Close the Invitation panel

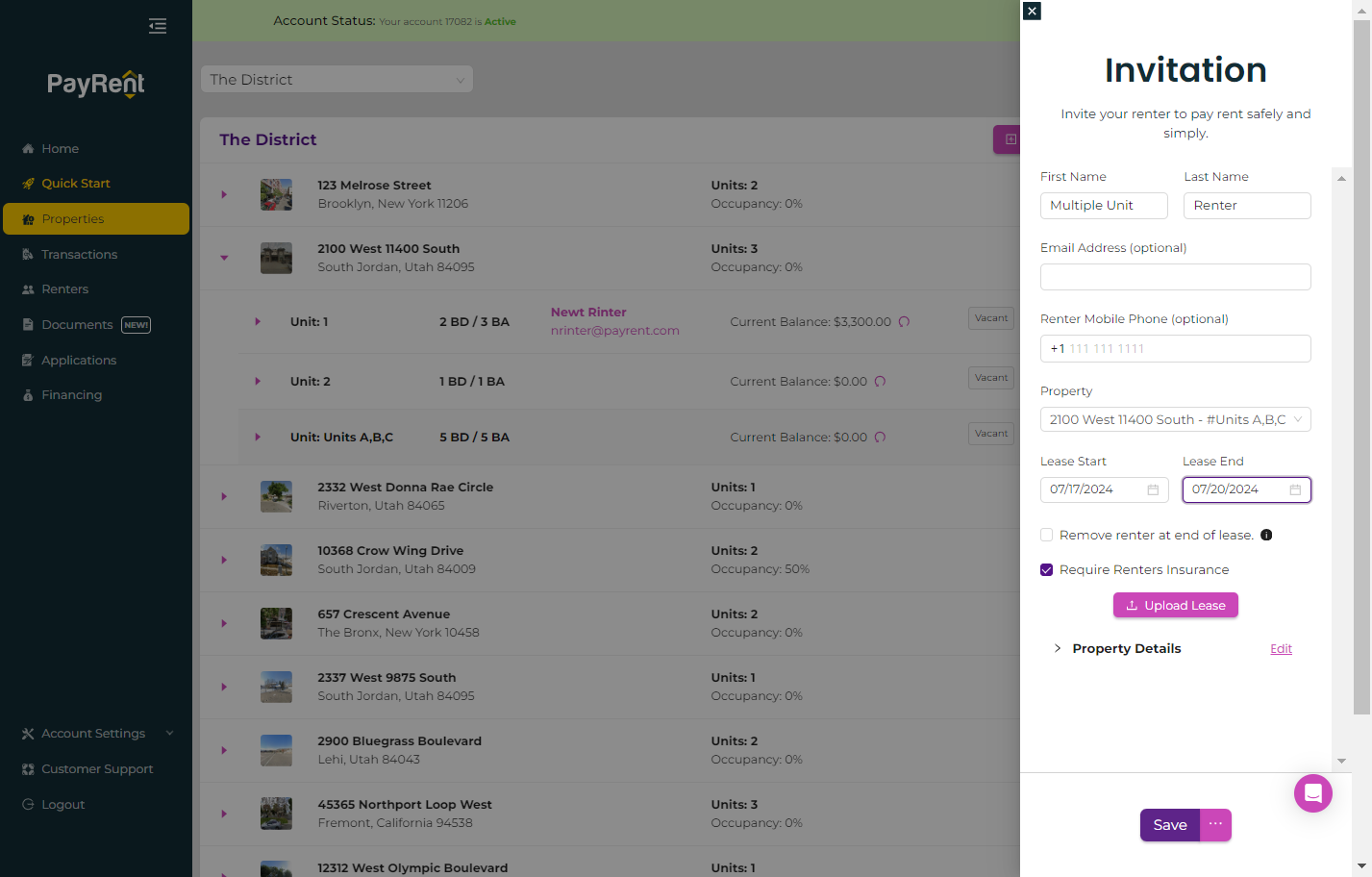[x=1032, y=11]
